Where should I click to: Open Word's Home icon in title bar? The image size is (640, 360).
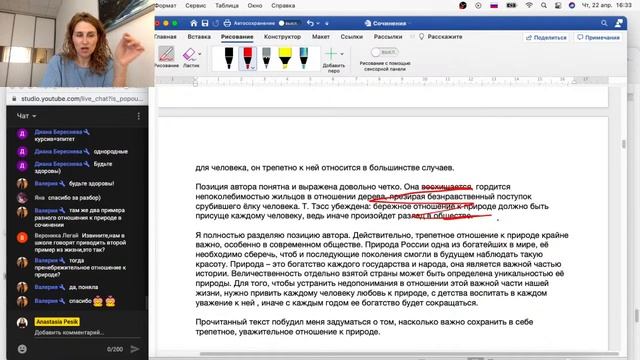coord(194,23)
